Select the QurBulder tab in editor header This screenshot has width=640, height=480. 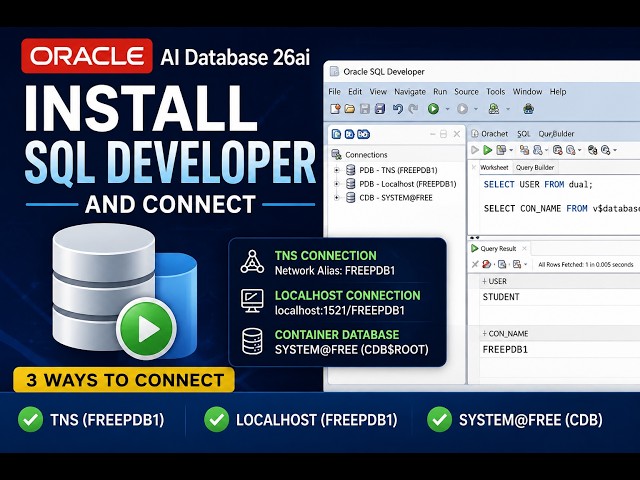click(556, 133)
